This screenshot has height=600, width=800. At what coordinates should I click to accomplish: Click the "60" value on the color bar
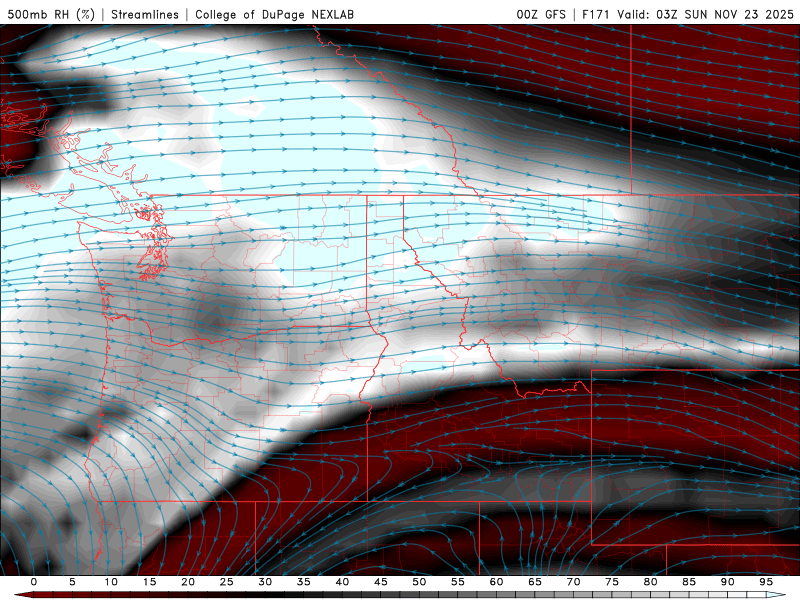496,582
